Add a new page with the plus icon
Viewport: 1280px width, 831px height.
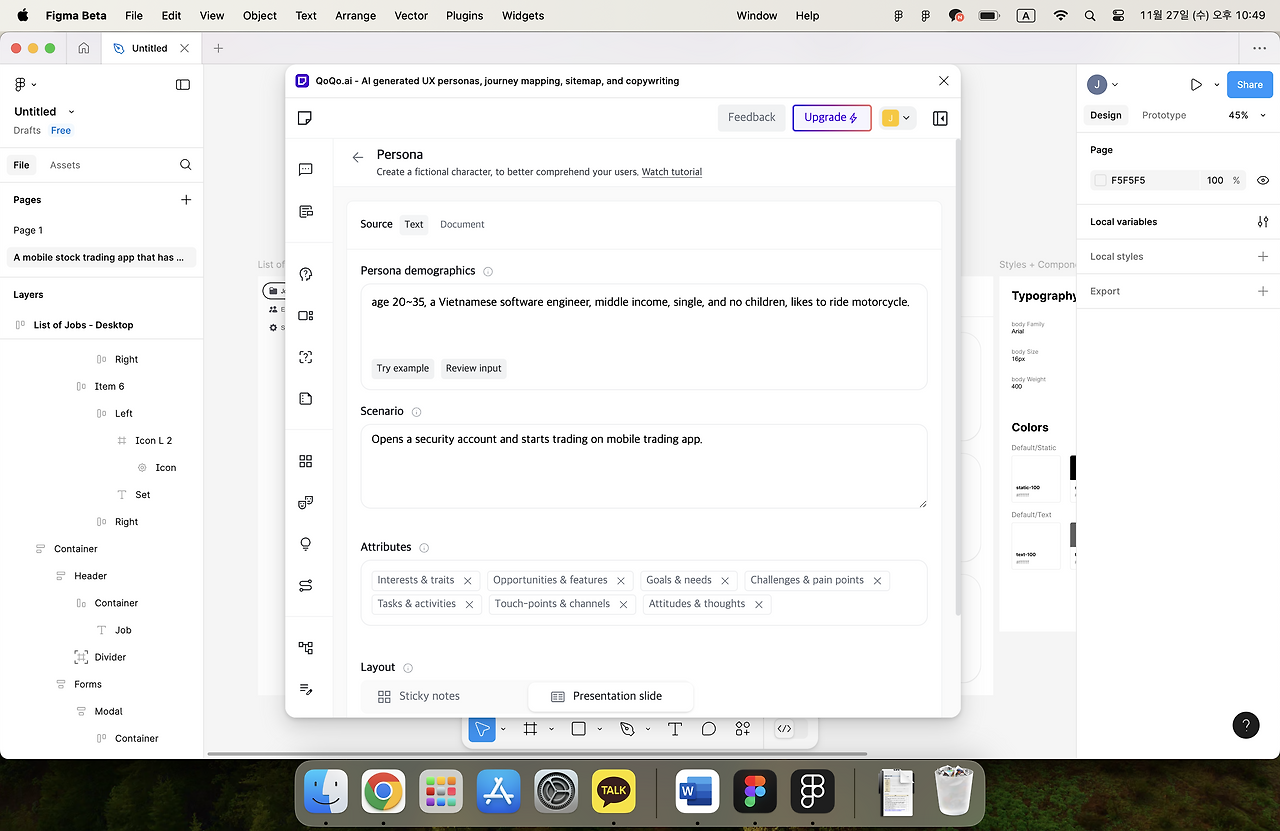[x=186, y=200]
